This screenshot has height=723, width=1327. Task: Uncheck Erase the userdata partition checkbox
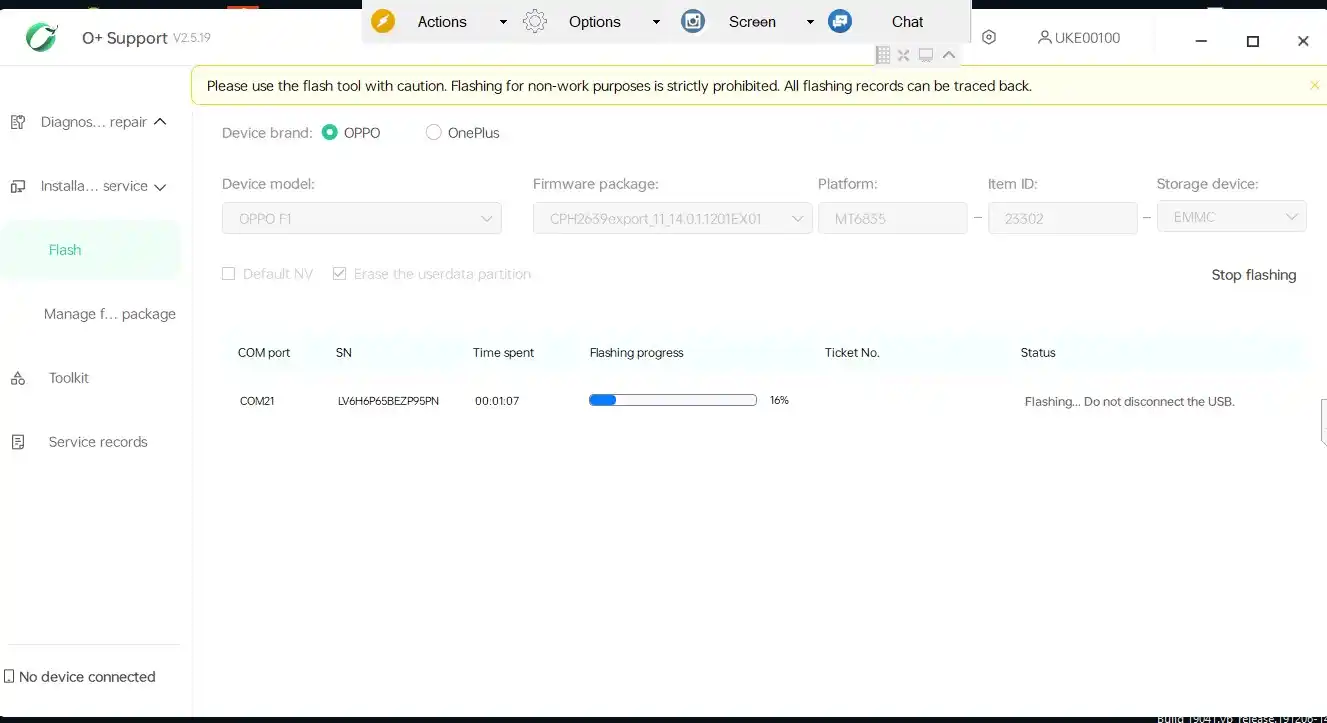[339, 274]
